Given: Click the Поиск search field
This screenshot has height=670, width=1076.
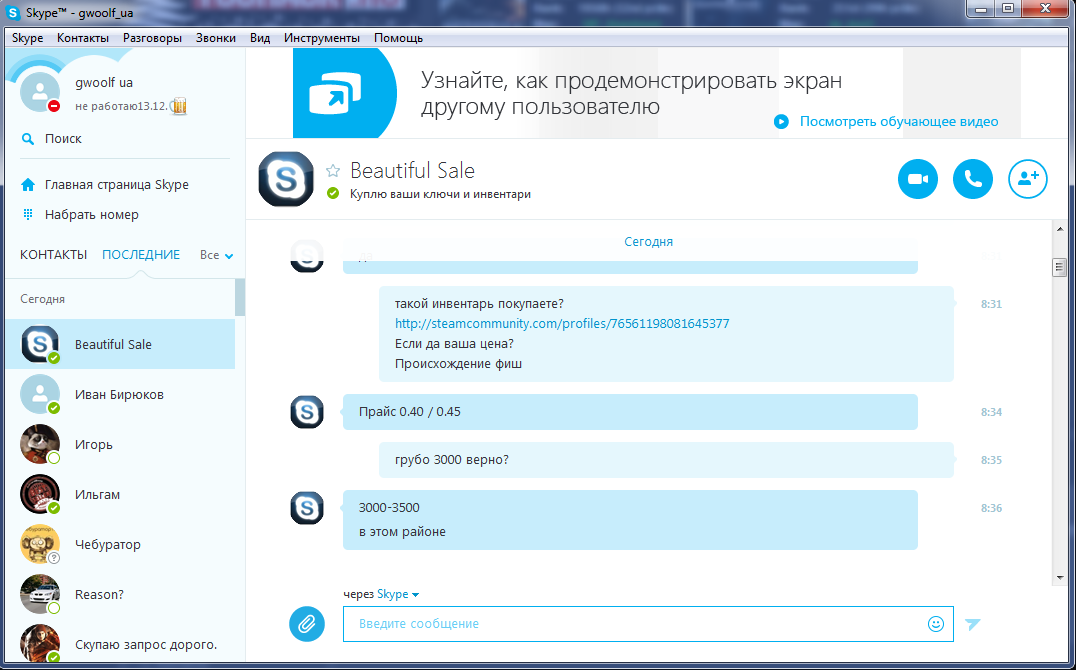Looking at the screenshot, I should (x=63, y=139).
